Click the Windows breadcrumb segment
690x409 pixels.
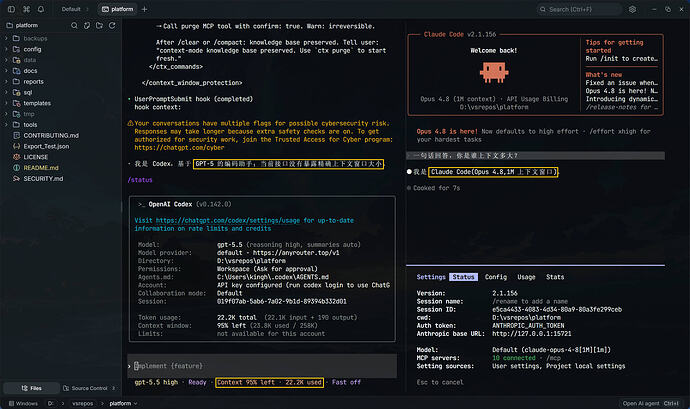[23, 403]
